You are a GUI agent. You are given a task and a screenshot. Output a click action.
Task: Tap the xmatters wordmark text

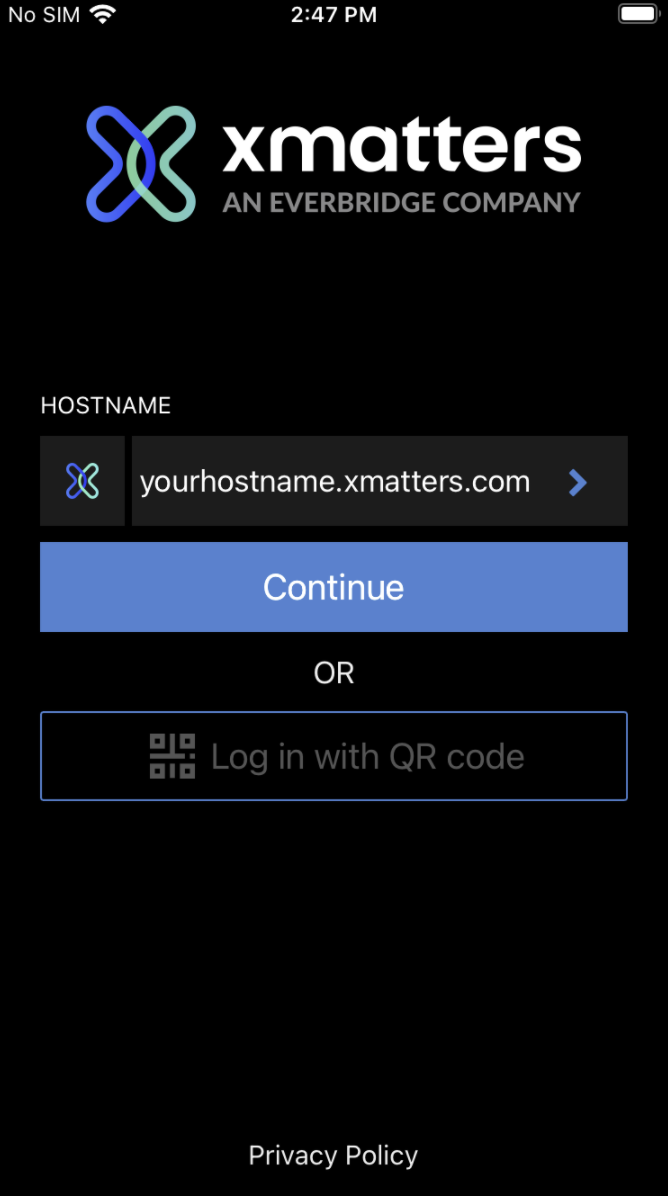[402, 148]
